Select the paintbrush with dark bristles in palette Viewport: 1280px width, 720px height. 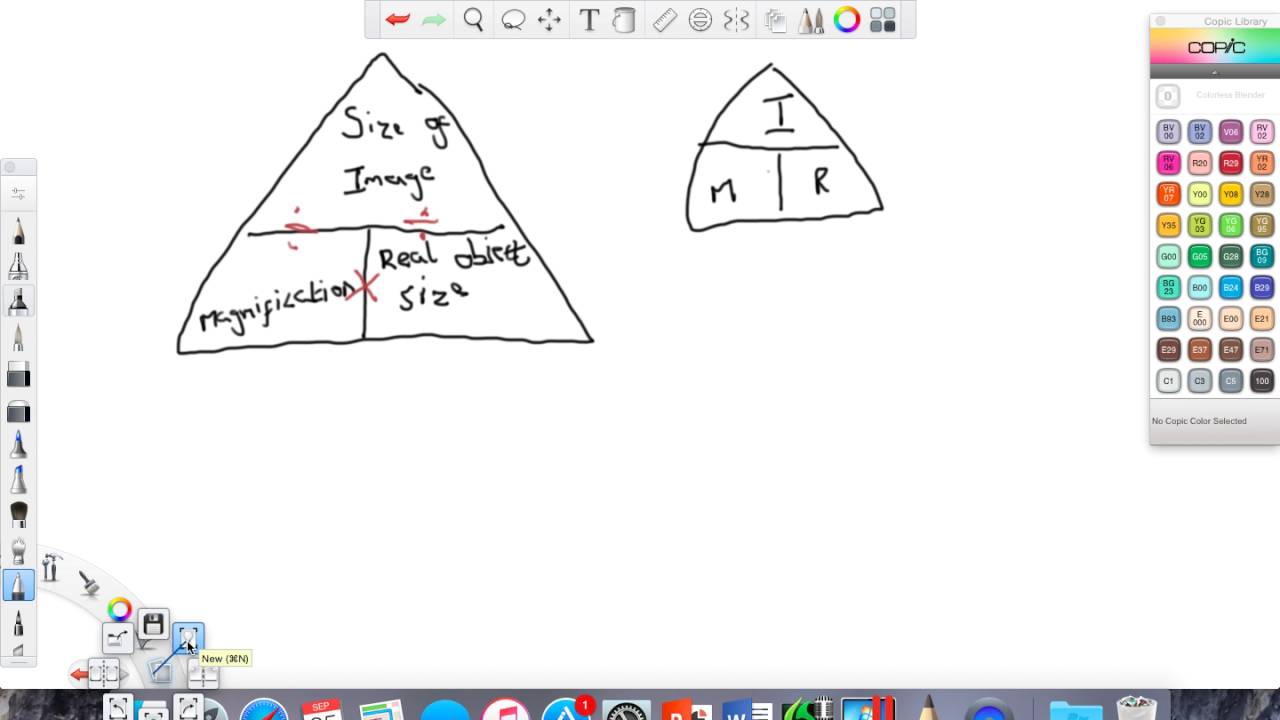click(18, 515)
